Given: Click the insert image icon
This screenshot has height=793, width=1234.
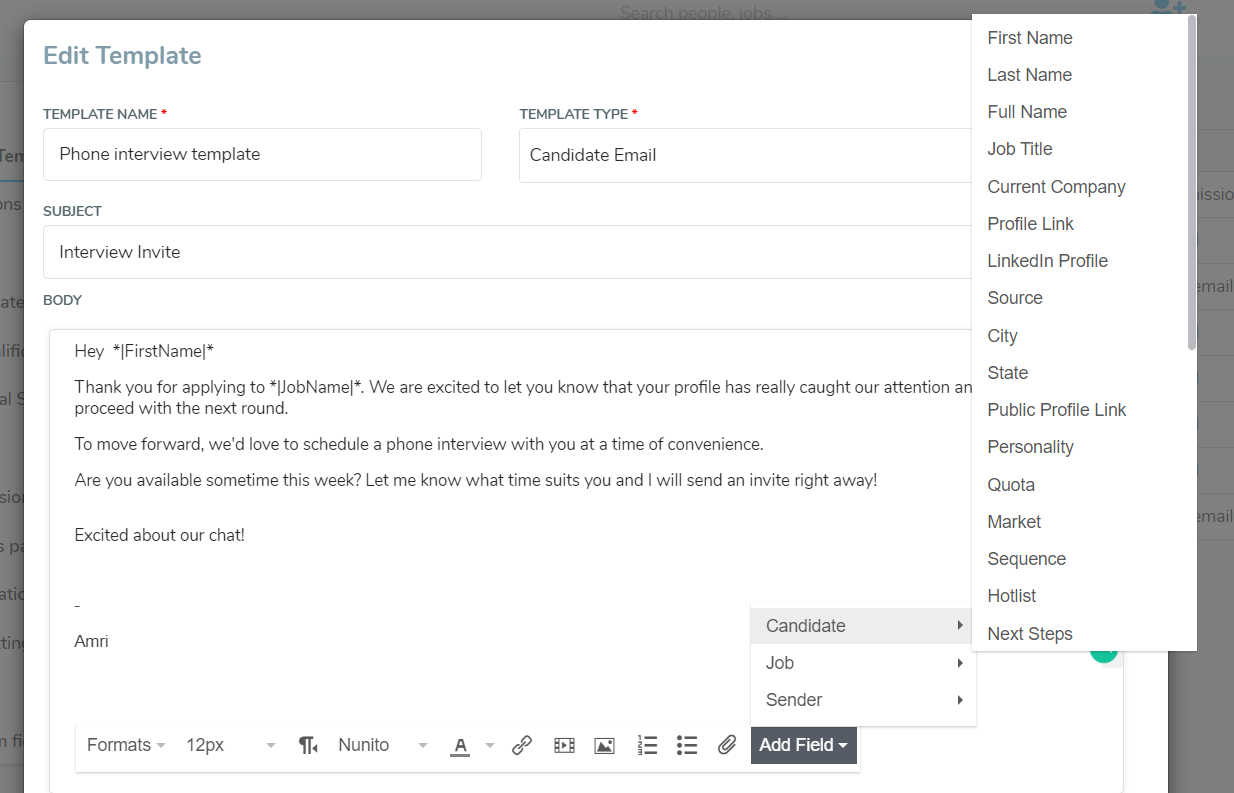Looking at the screenshot, I should click(604, 745).
